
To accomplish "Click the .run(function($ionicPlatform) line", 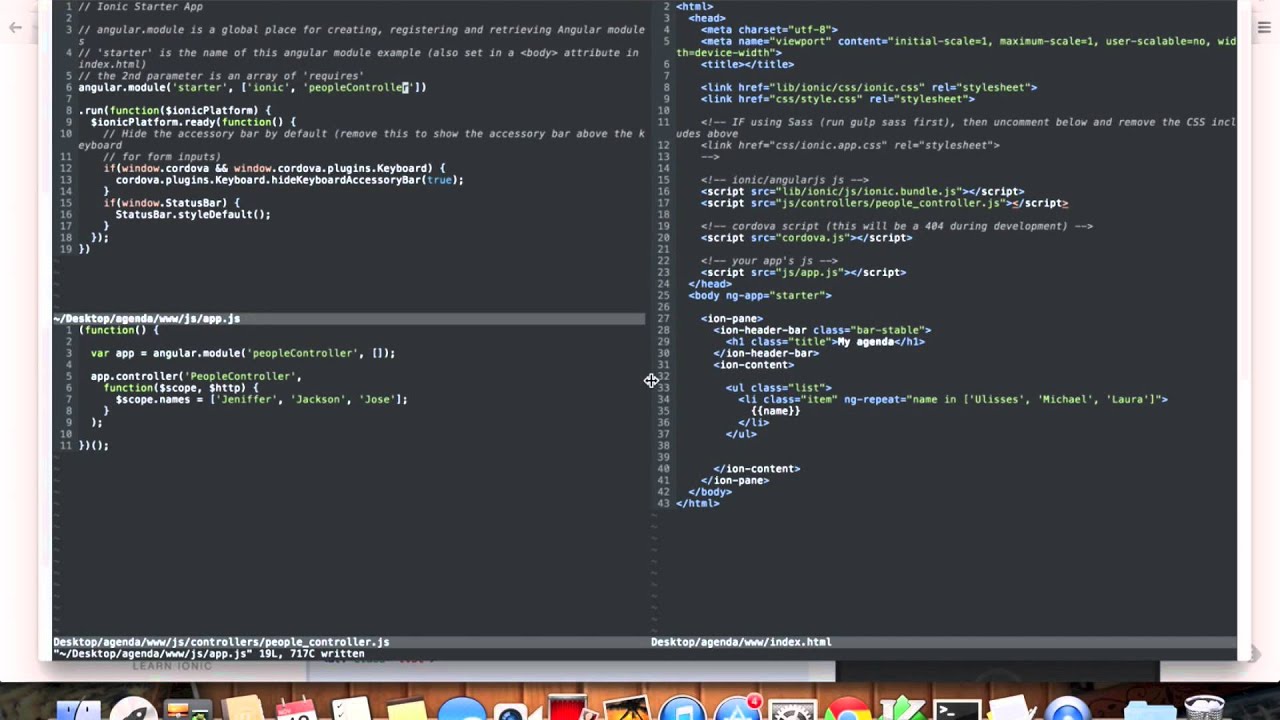I will click(174, 110).
